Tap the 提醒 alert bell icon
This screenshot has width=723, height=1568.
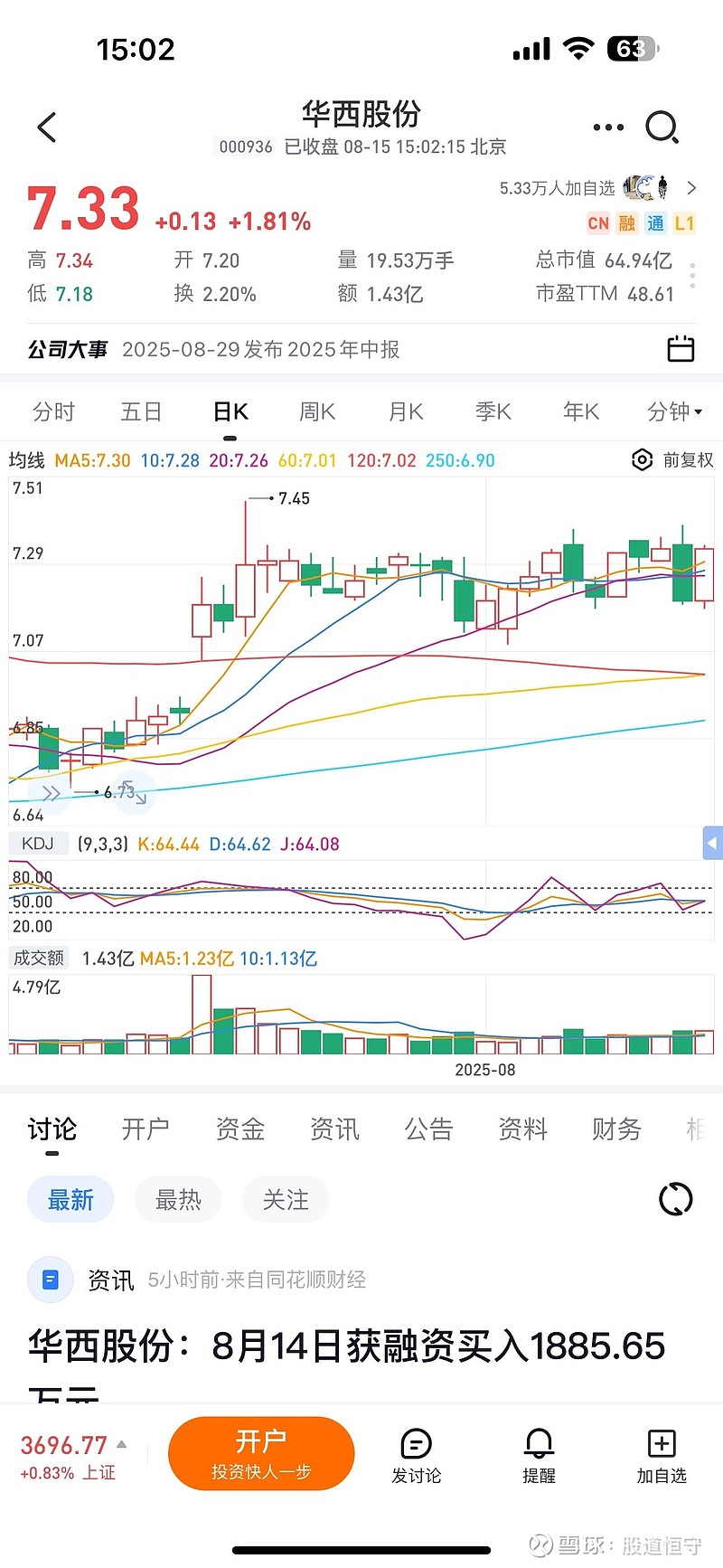pos(539,1443)
